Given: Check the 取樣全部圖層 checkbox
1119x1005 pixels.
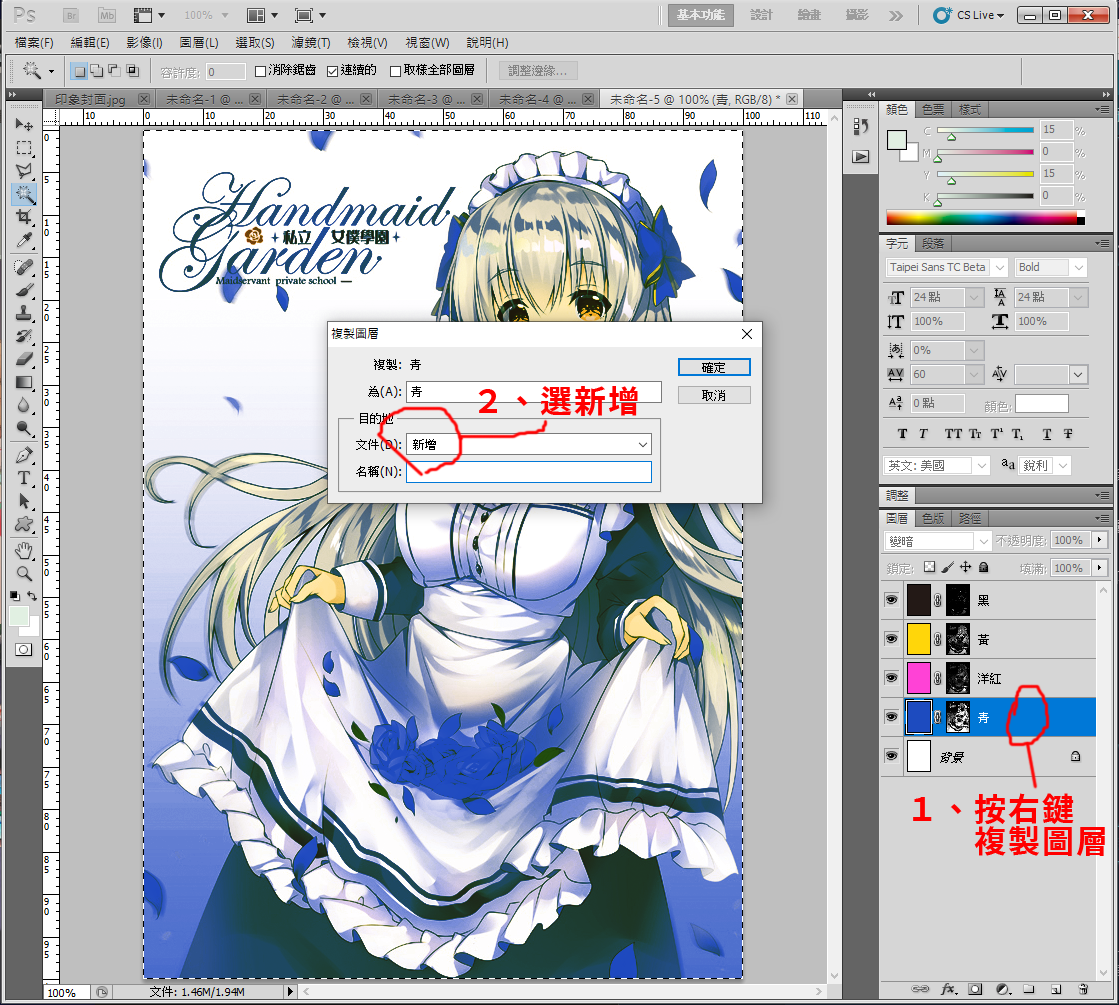Looking at the screenshot, I should pyautogui.click(x=395, y=71).
